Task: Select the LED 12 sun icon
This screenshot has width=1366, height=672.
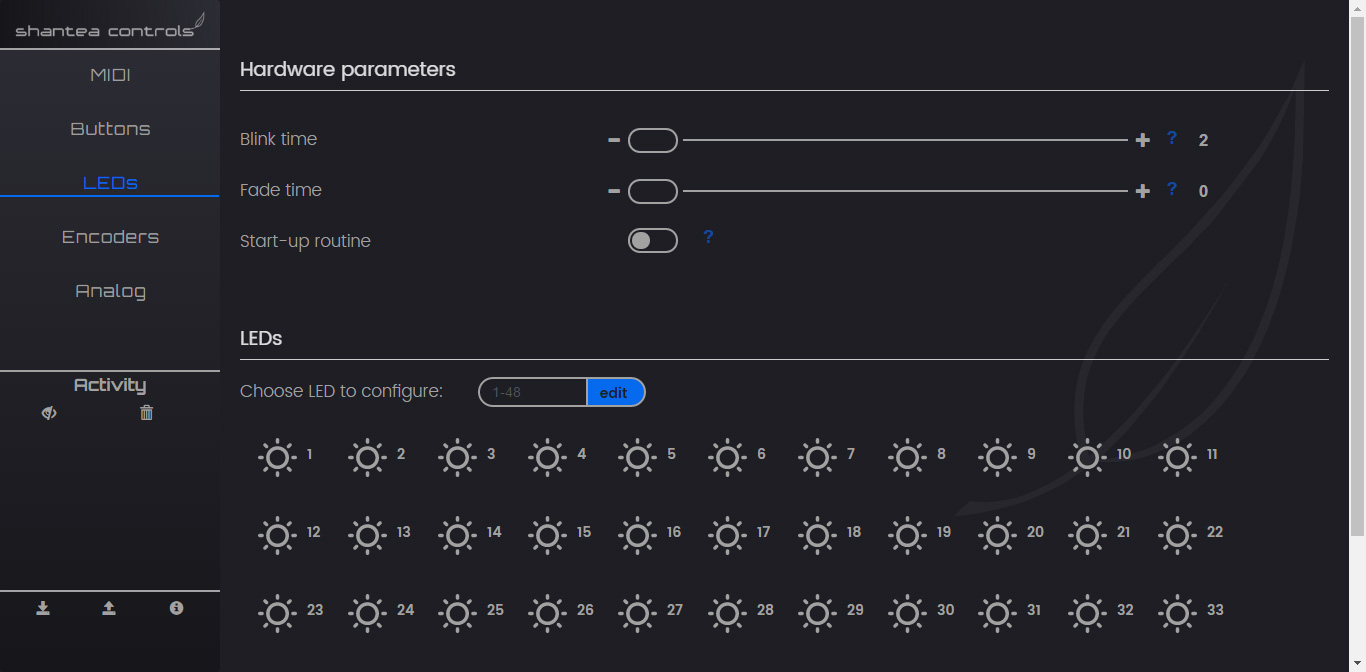Action: [x=278, y=535]
